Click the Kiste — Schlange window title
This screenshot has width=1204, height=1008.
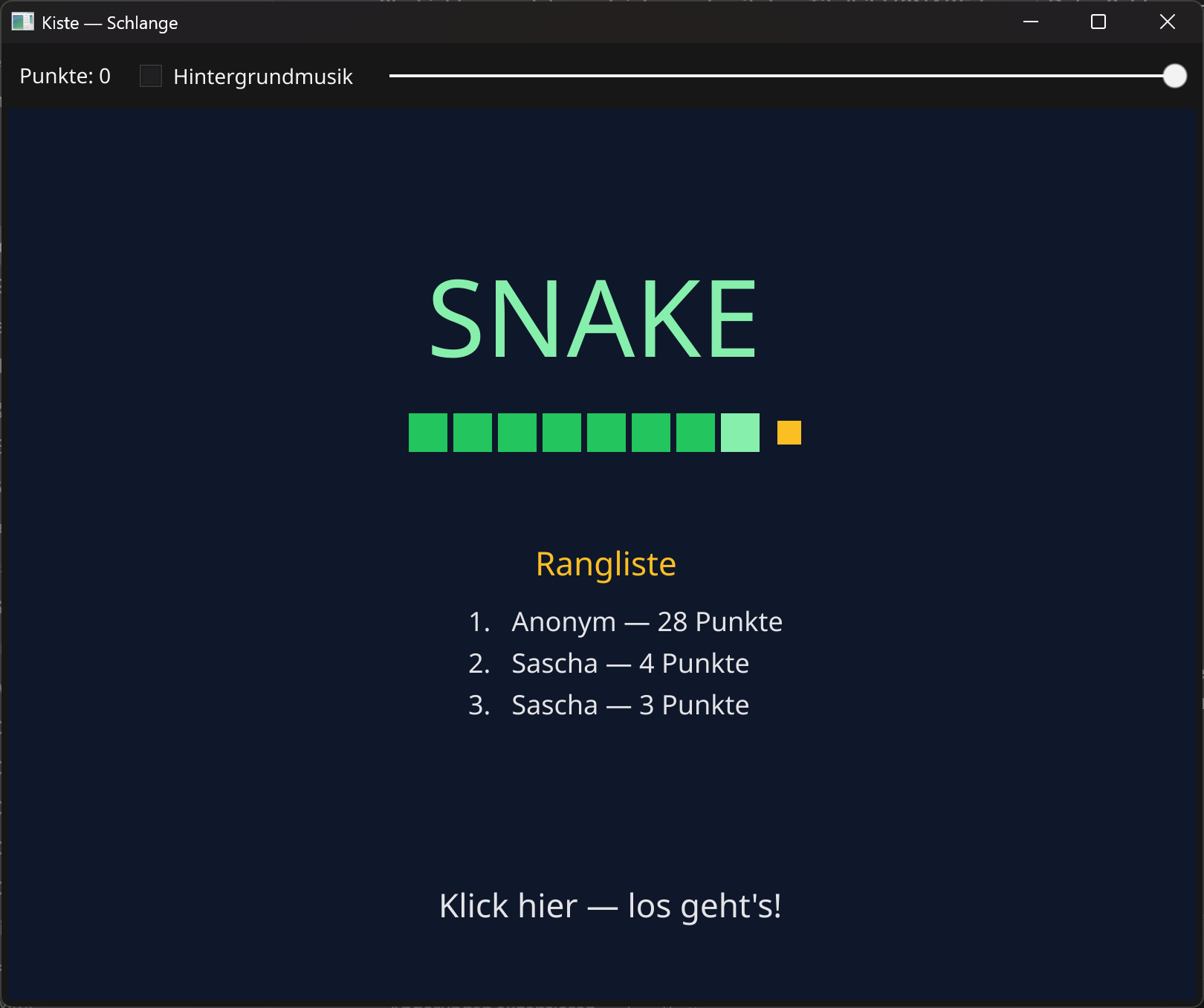pos(110,23)
